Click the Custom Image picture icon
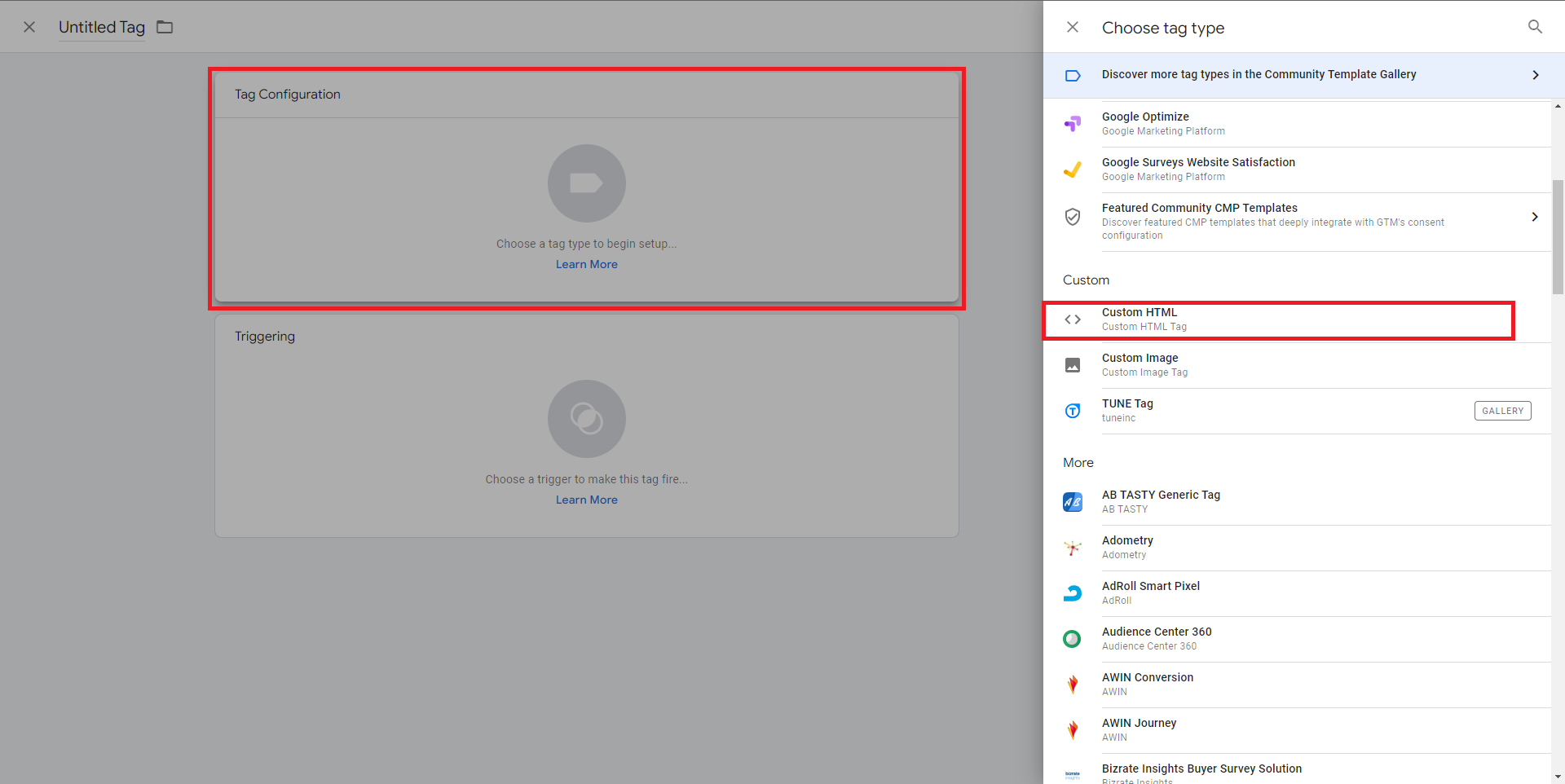The width and height of the screenshot is (1565, 784). [1073, 365]
